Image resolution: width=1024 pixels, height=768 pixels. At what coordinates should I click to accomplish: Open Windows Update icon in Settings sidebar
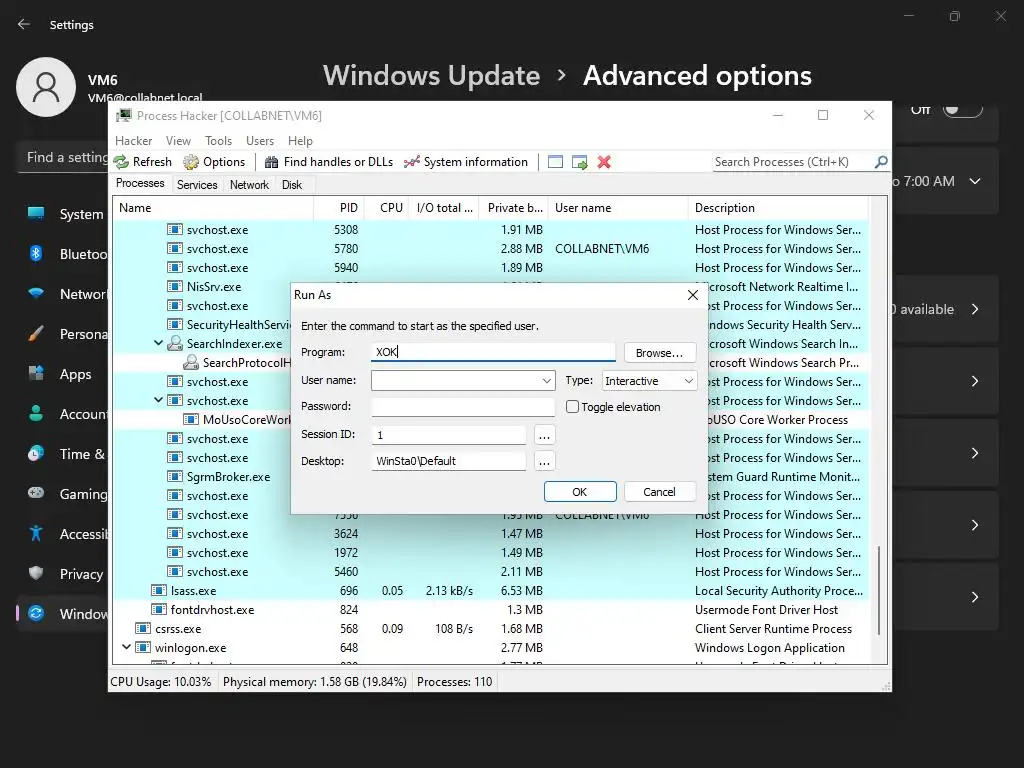36,614
